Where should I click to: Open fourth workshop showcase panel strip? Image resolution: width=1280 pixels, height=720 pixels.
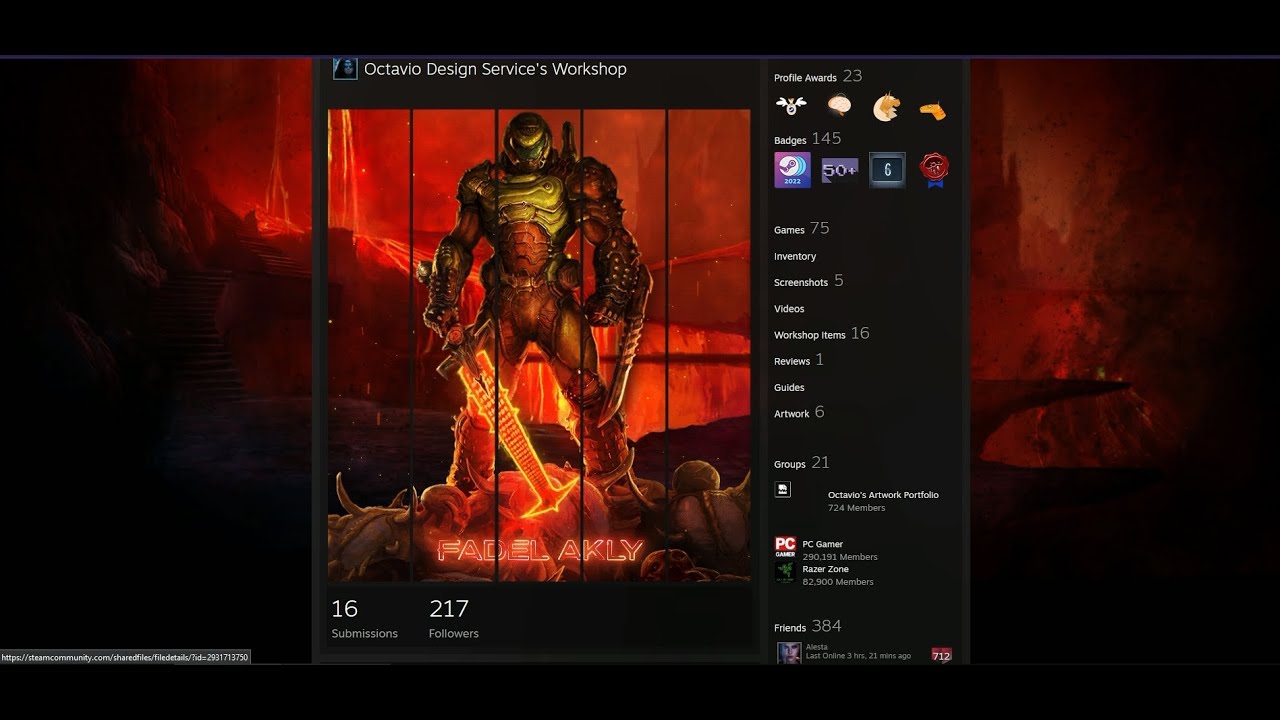624,345
